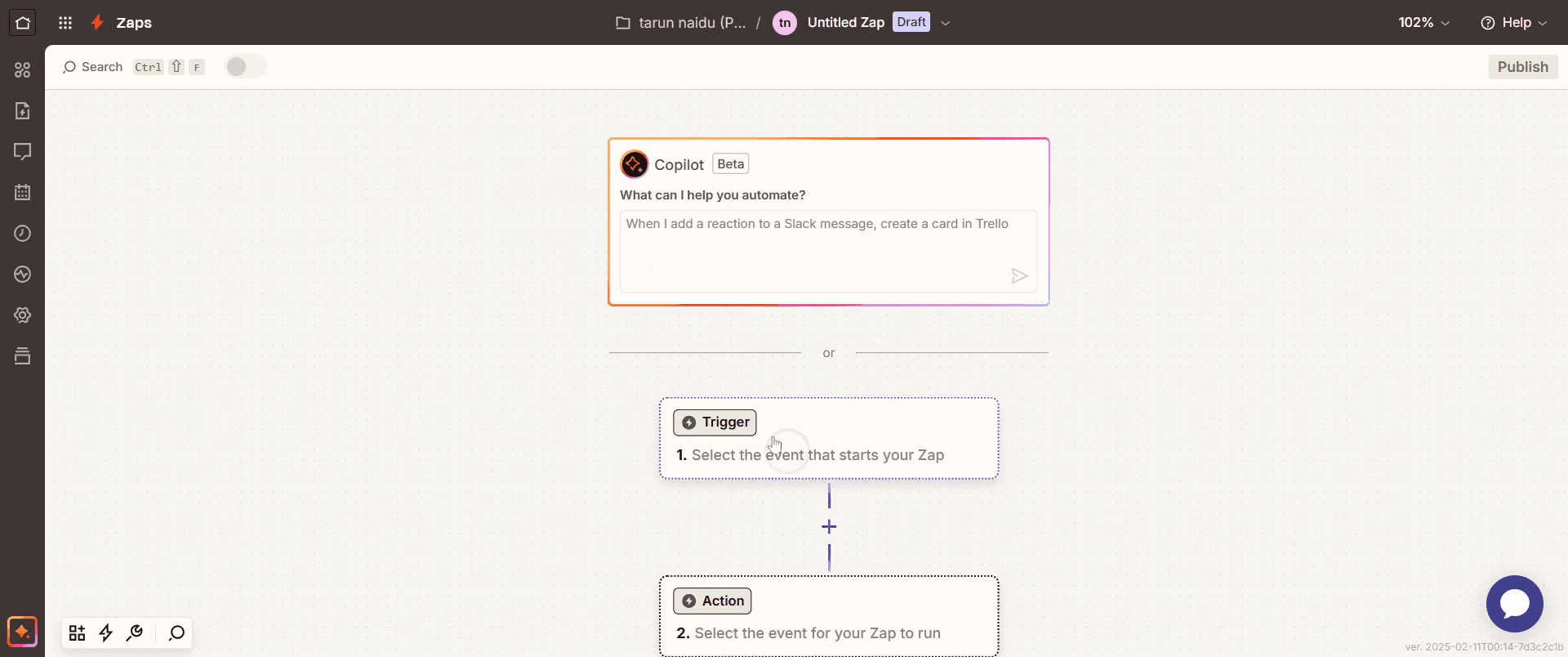The image size is (1568, 657).
Task: Send the Copilot prompt with arrow icon
Action: pyautogui.click(x=1019, y=276)
